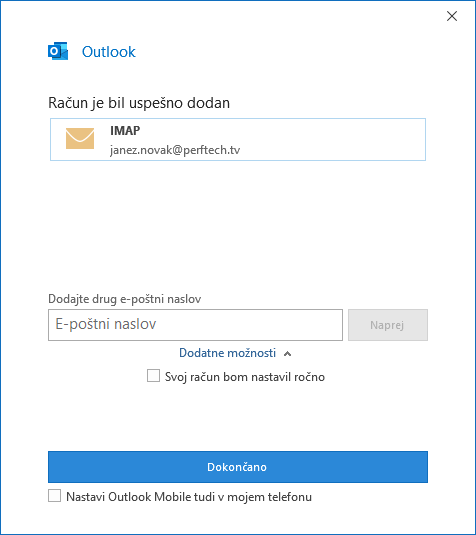Close the dialog with the X icon

(x=452, y=16)
